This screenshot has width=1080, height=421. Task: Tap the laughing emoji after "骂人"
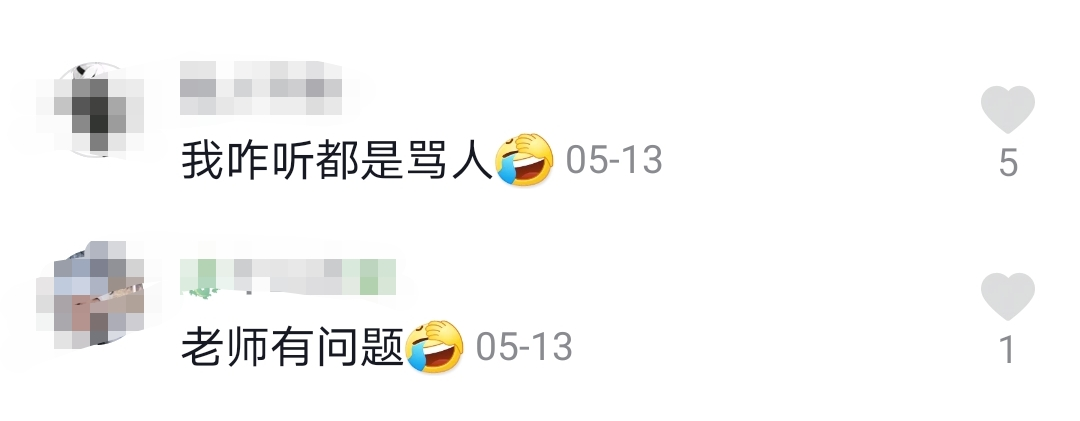point(524,160)
